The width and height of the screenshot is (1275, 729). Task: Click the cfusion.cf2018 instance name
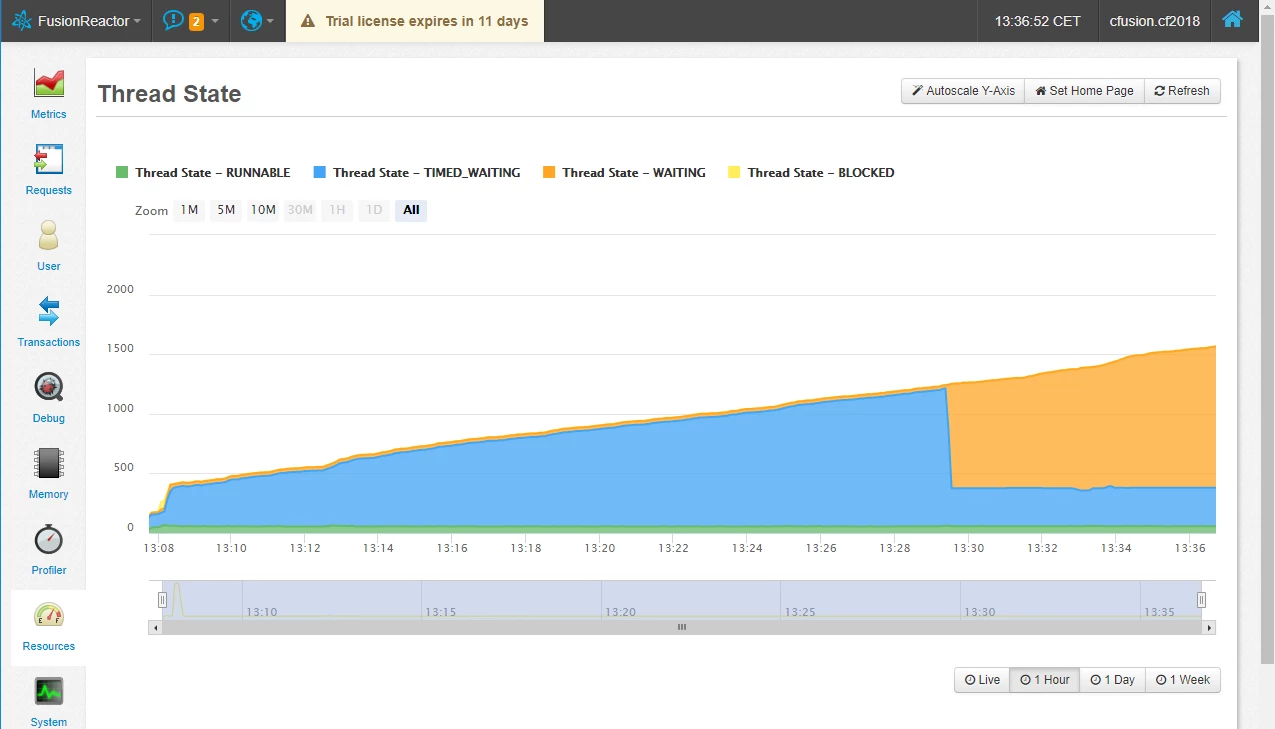pyautogui.click(x=1154, y=21)
